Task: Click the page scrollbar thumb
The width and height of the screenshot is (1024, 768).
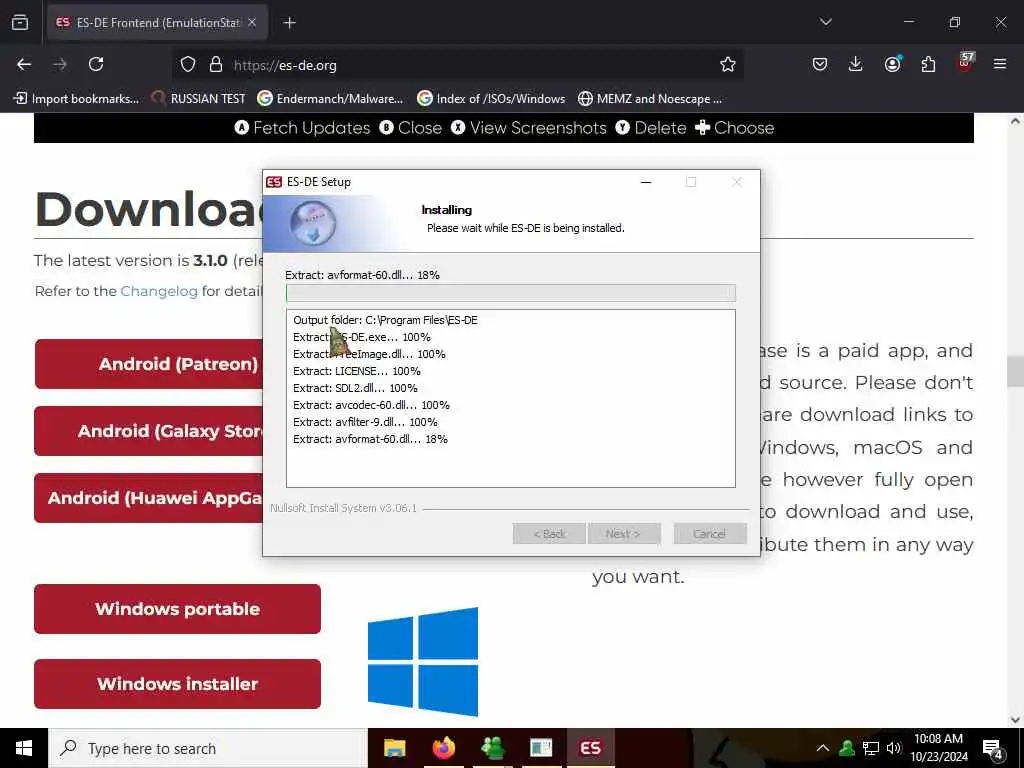Action: pyautogui.click(x=1015, y=371)
